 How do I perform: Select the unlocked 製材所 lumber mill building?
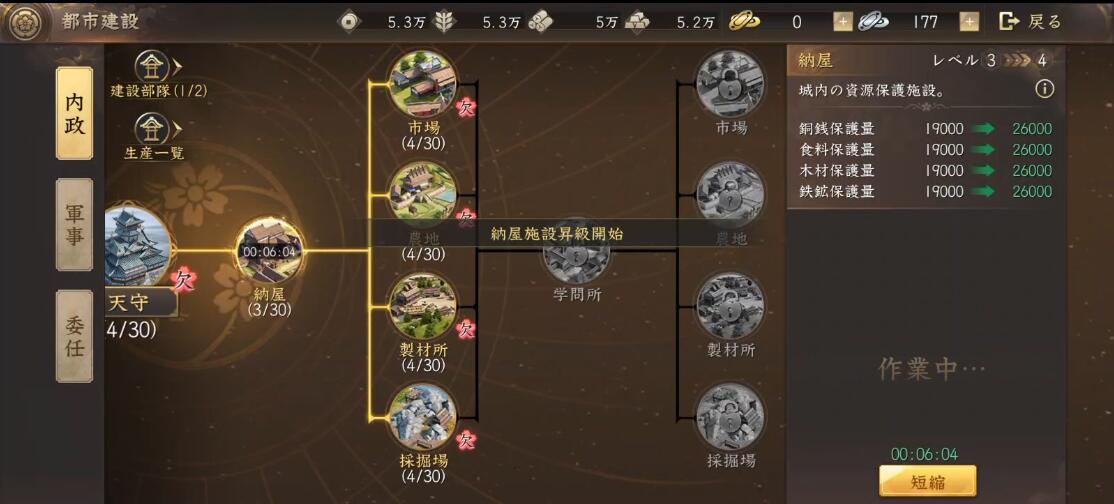pos(423,306)
